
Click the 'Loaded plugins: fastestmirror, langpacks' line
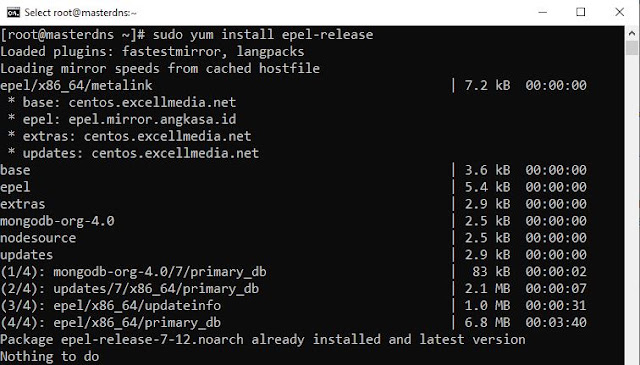tap(152, 52)
